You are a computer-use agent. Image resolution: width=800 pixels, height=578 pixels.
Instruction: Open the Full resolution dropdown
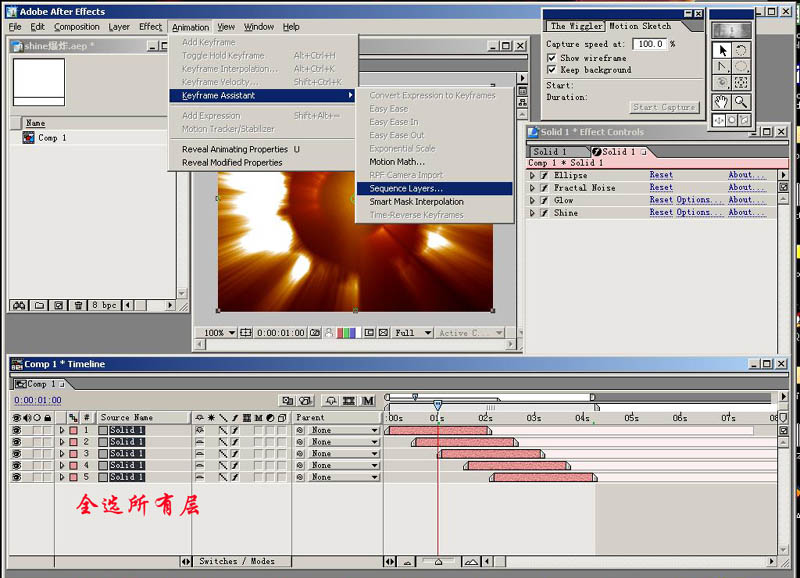[x=412, y=333]
